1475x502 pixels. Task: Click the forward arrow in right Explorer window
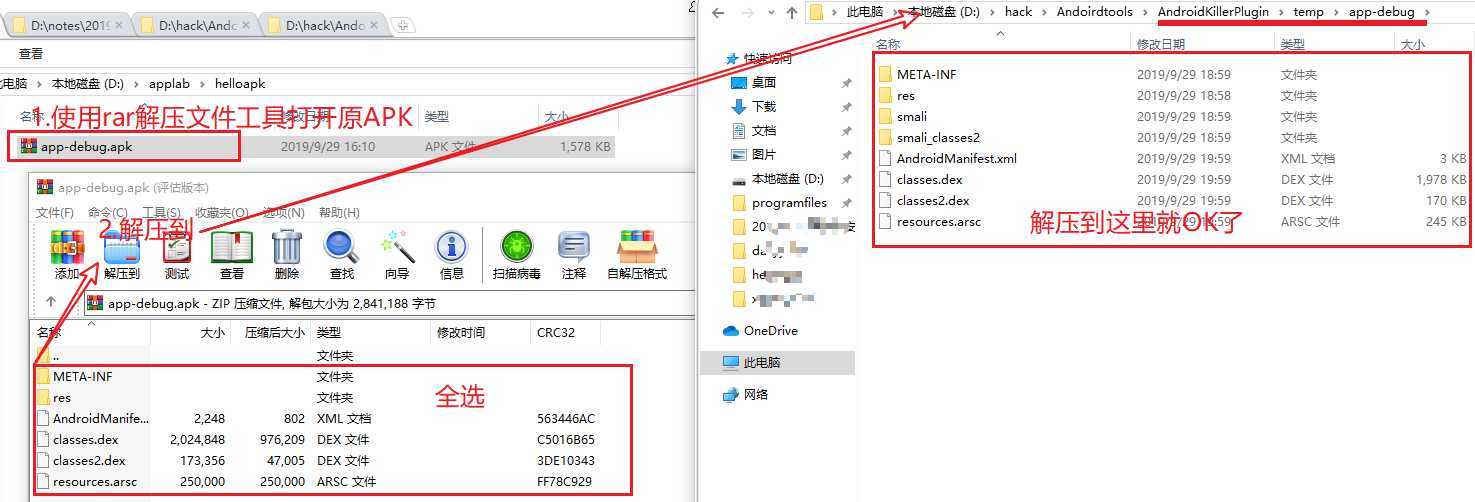coord(749,12)
